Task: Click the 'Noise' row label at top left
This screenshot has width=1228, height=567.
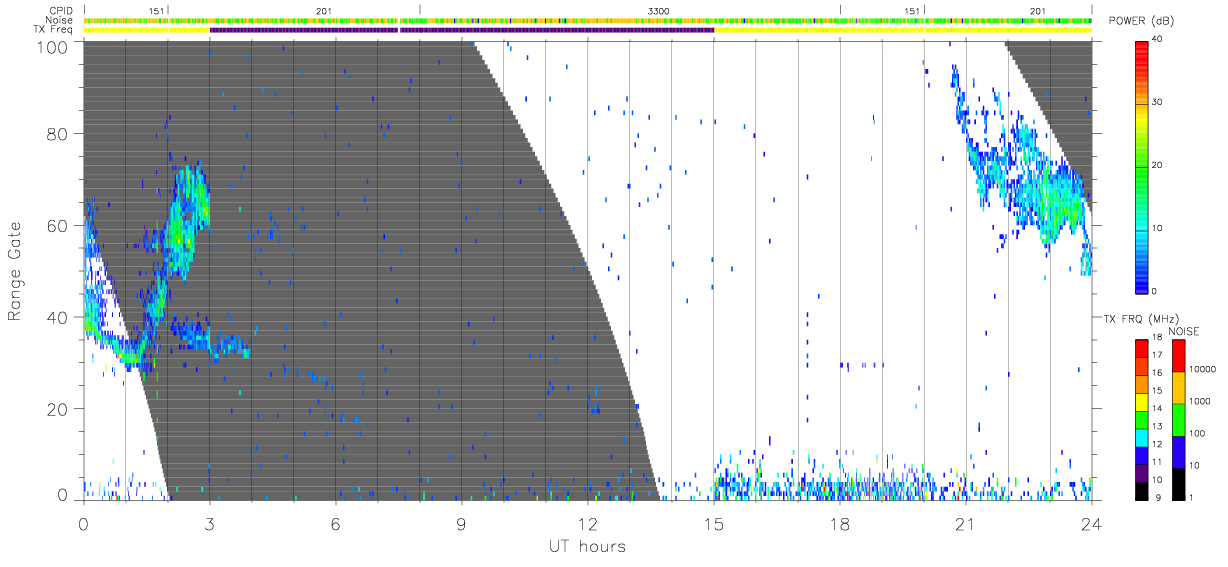Action: [61, 20]
